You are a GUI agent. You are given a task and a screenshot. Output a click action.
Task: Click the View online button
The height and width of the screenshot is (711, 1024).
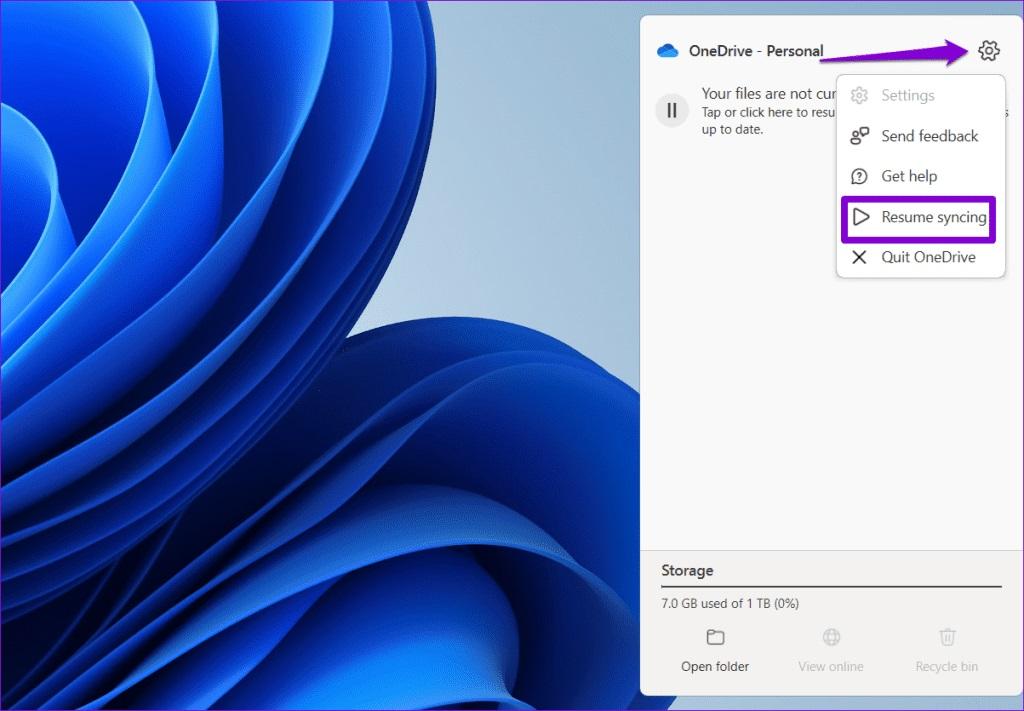(831, 650)
